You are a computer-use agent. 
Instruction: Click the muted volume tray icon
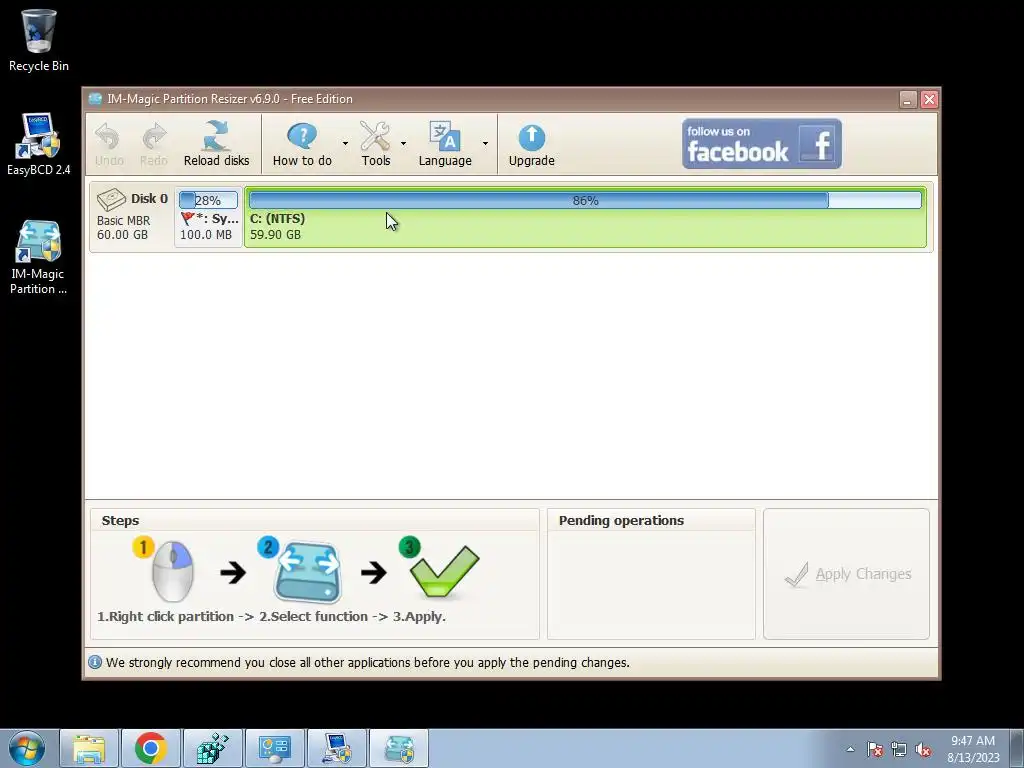pos(923,749)
